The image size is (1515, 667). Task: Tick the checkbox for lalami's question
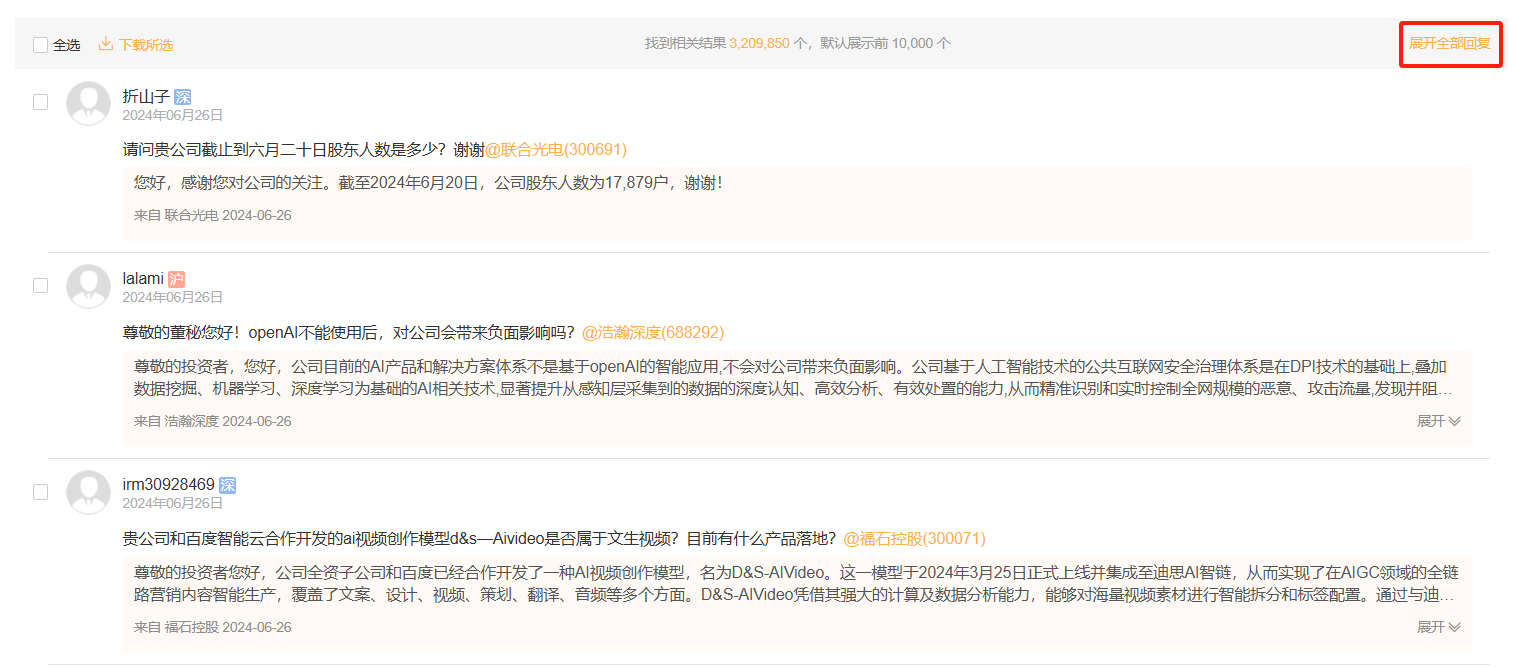coord(40,285)
